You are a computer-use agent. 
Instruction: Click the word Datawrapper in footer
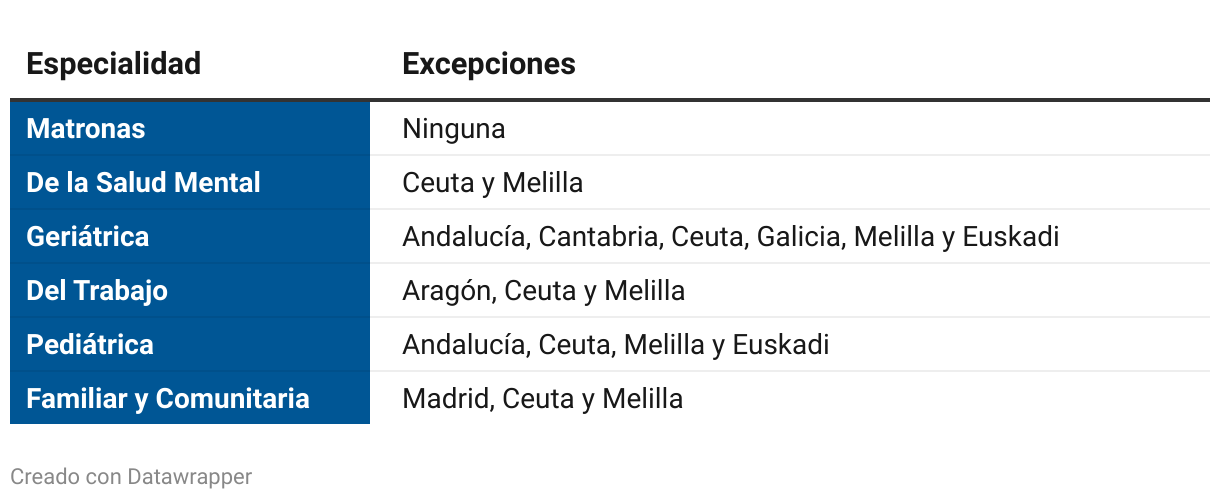coord(190,477)
